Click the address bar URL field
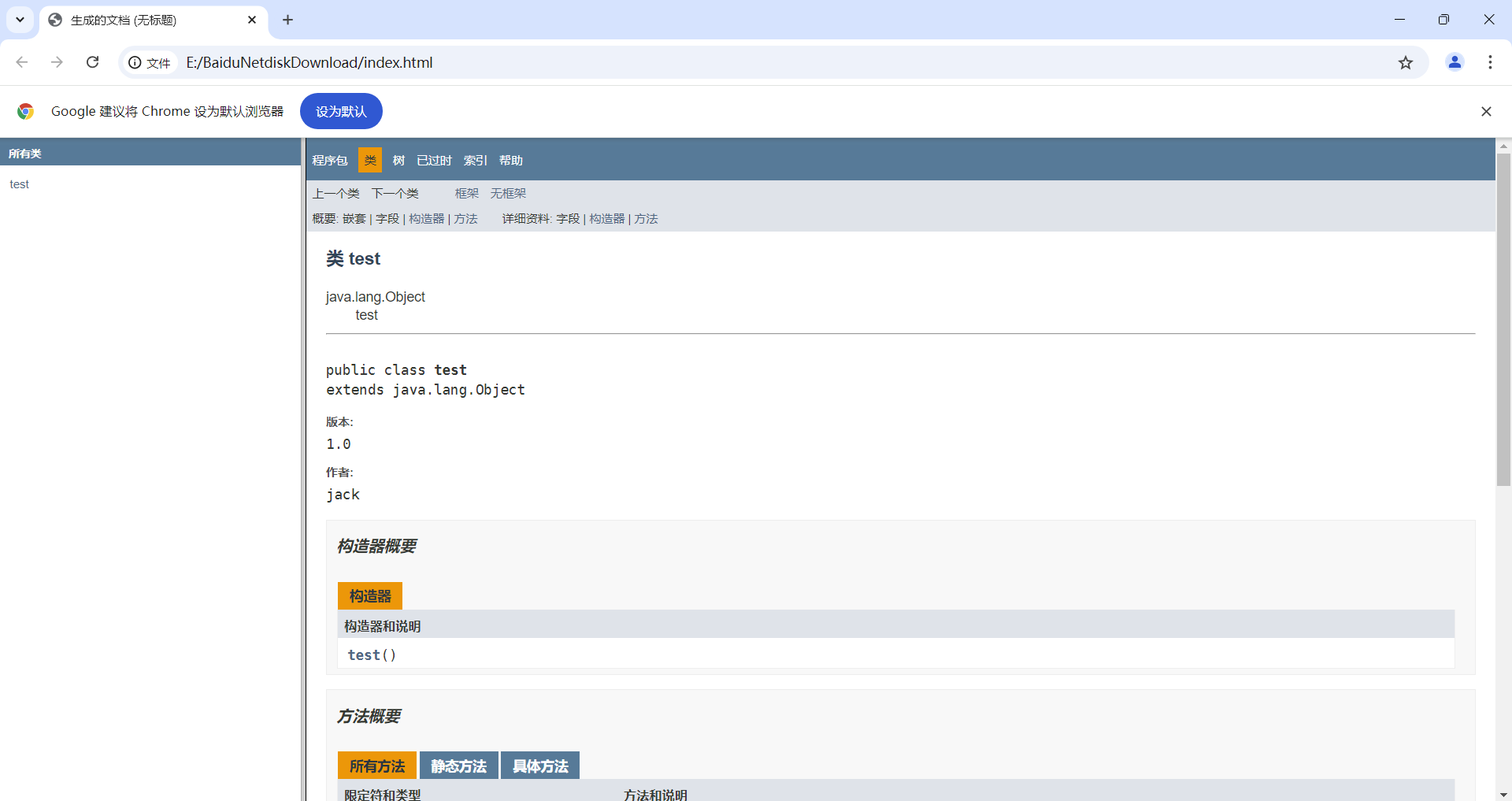Image resolution: width=1512 pixels, height=801 pixels. click(709, 63)
